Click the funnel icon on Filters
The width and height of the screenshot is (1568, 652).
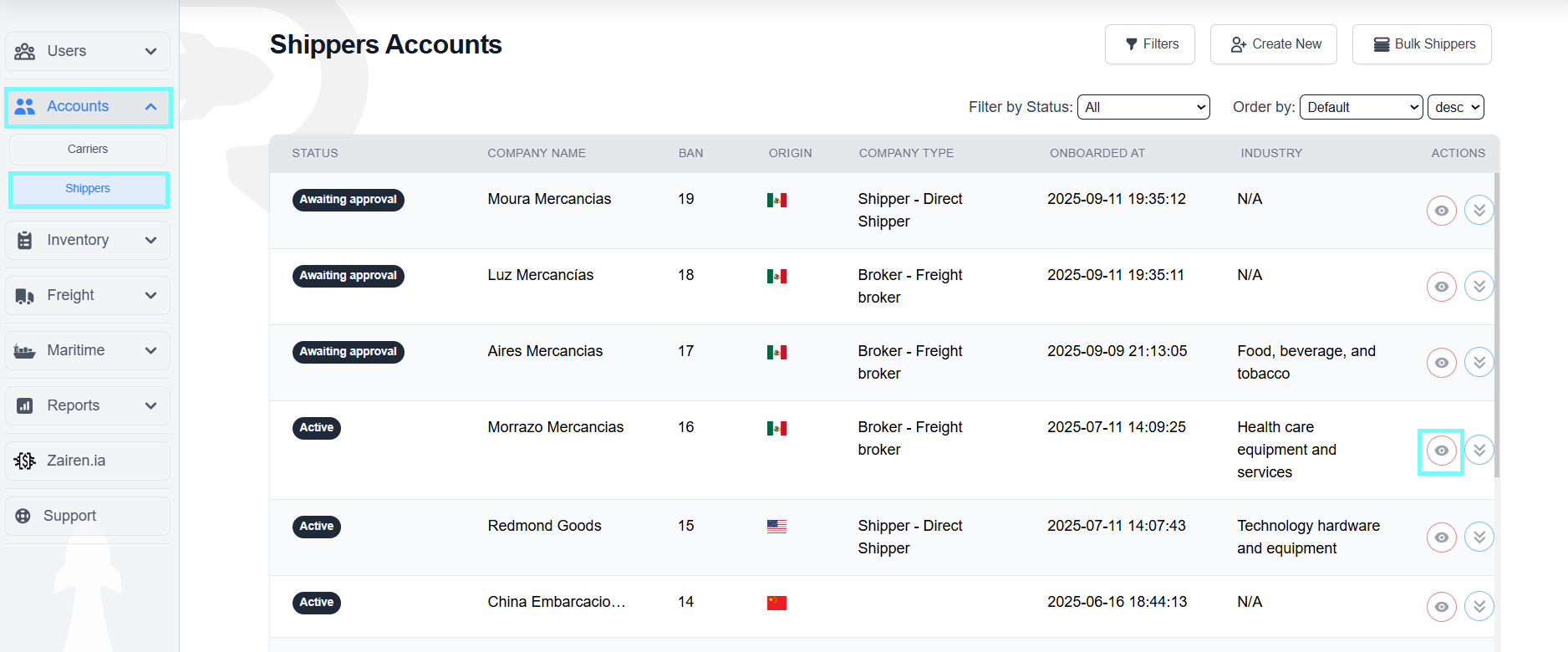click(1132, 44)
